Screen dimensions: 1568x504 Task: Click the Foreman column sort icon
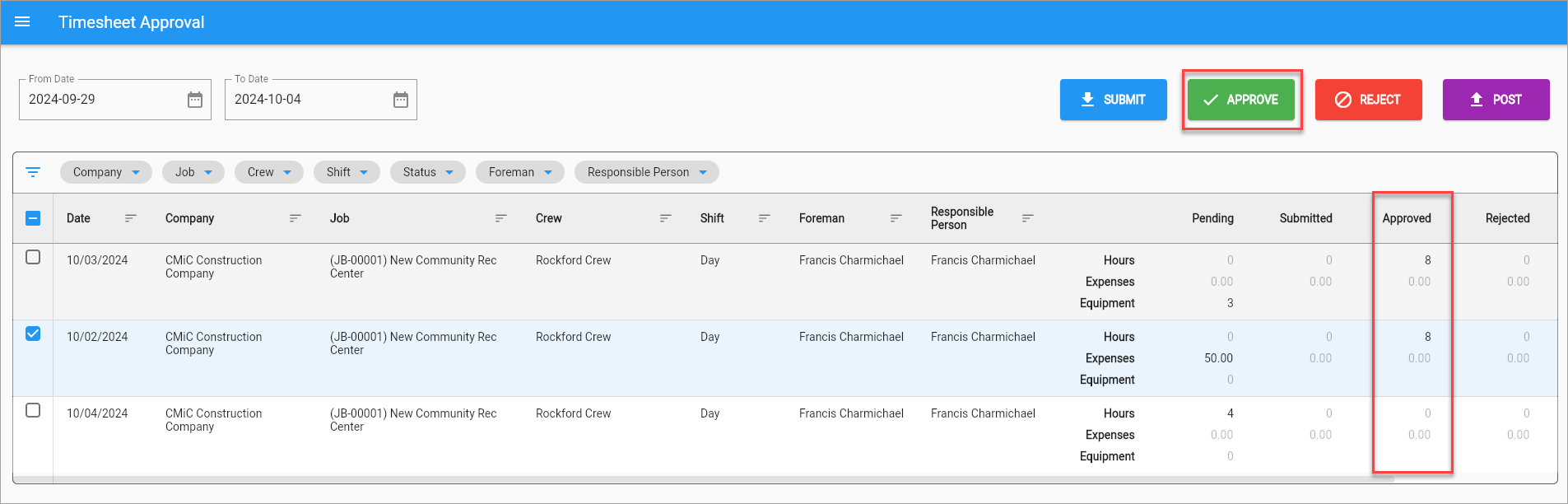click(x=896, y=218)
